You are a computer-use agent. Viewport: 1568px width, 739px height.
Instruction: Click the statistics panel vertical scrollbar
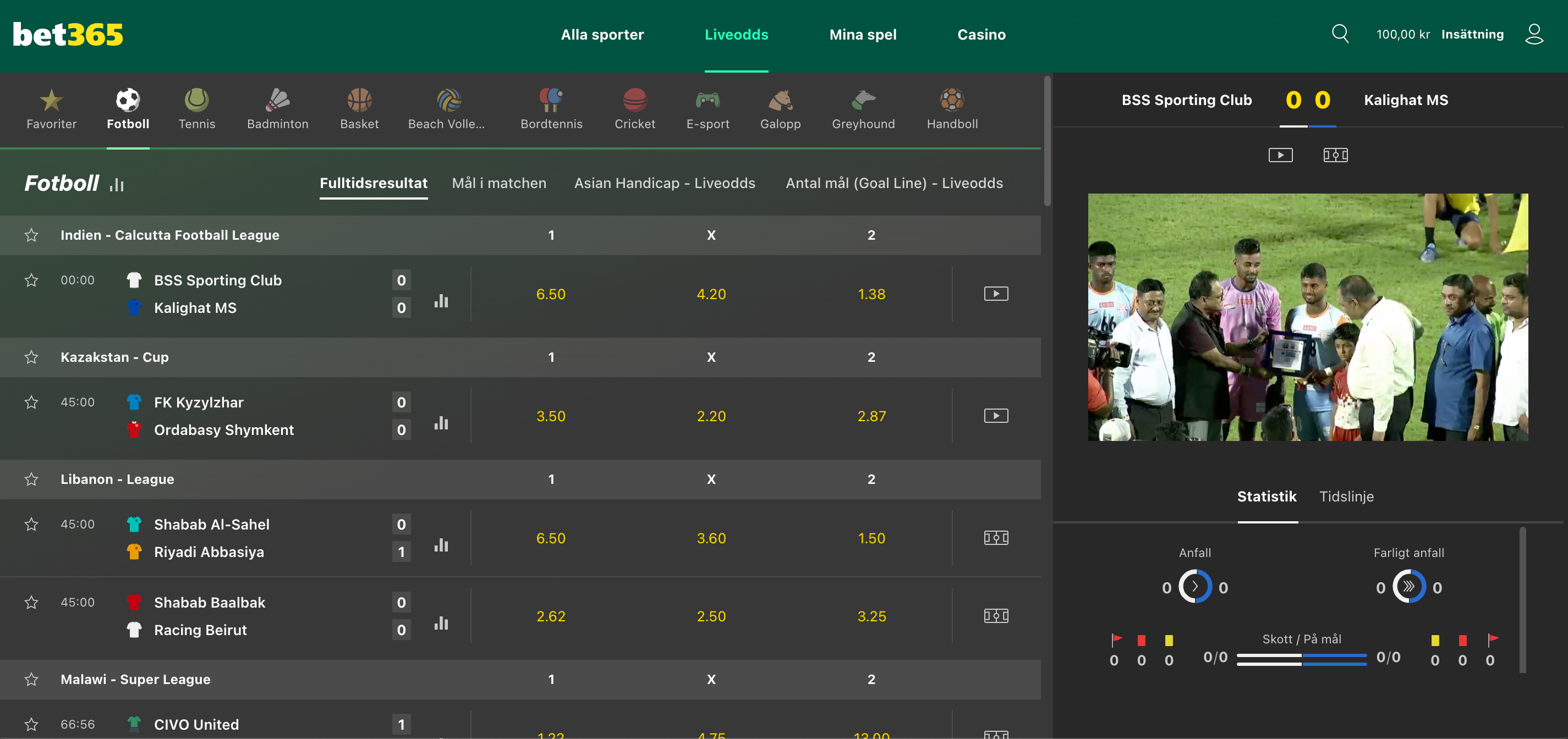click(x=1522, y=600)
